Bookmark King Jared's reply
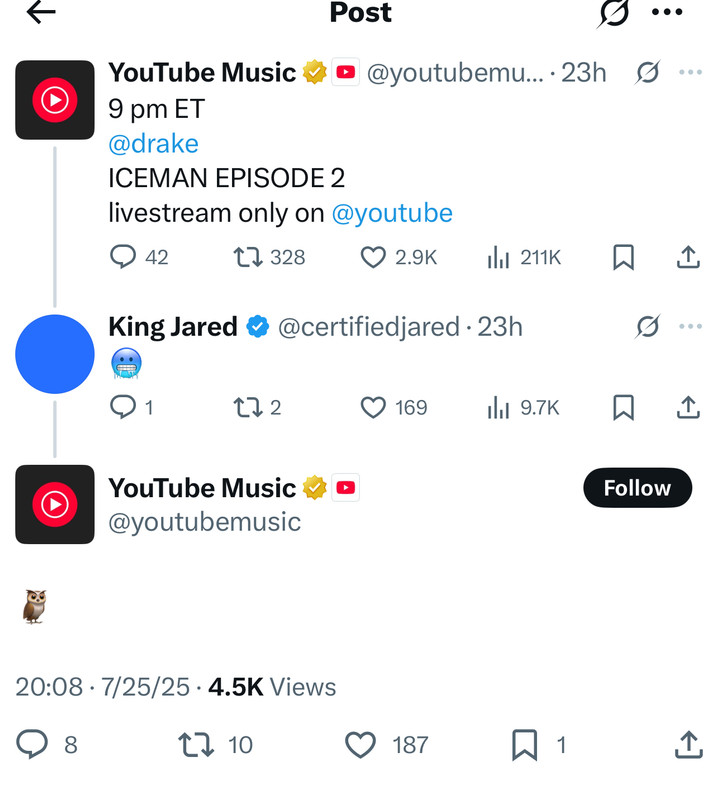Screen dimensions: 721x800 623,408
